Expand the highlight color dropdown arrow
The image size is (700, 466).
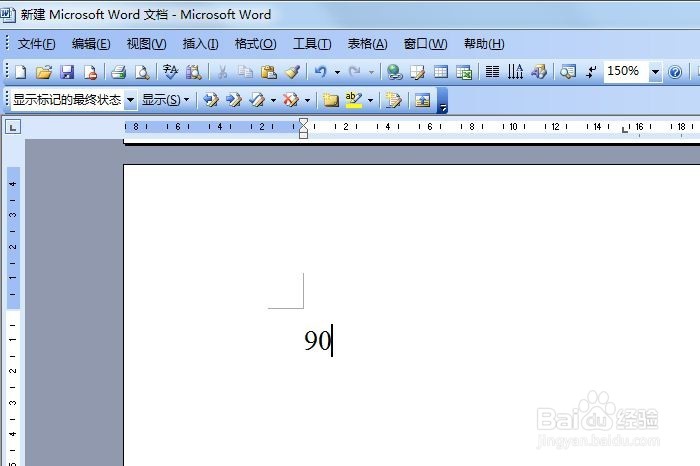(370, 100)
